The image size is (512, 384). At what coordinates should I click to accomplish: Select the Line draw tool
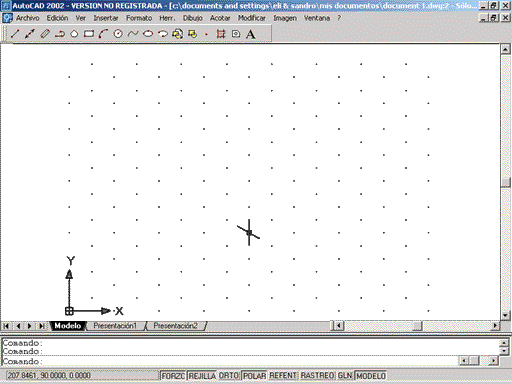click(x=15, y=34)
